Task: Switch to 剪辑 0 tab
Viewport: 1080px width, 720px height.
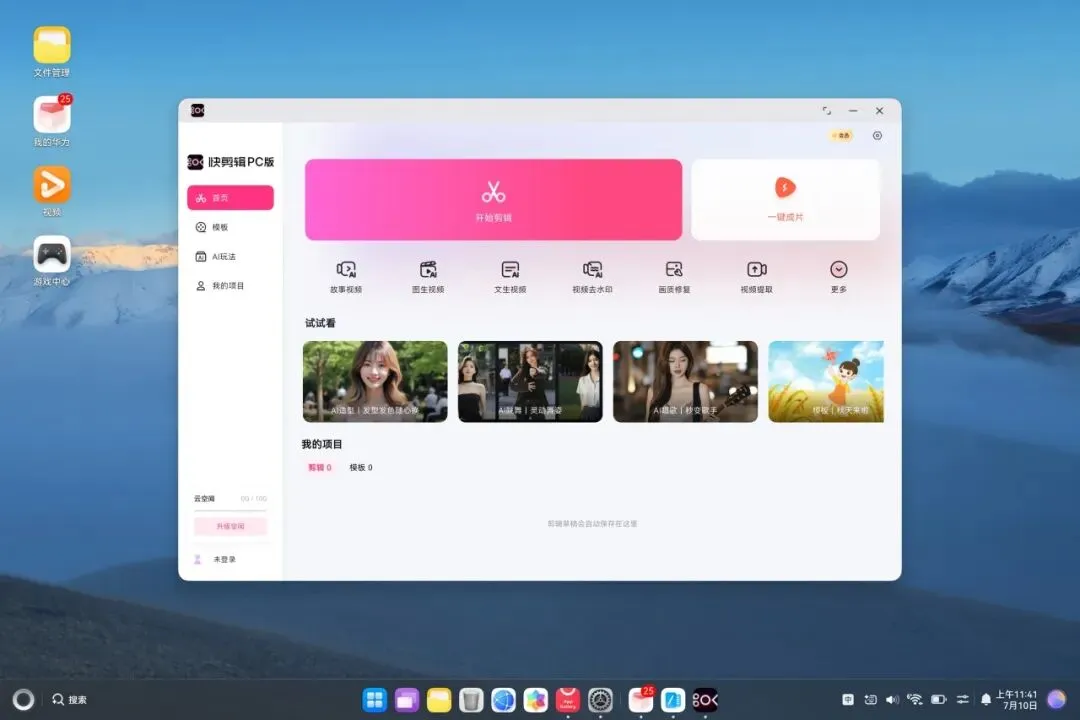Action: pos(320,467)
